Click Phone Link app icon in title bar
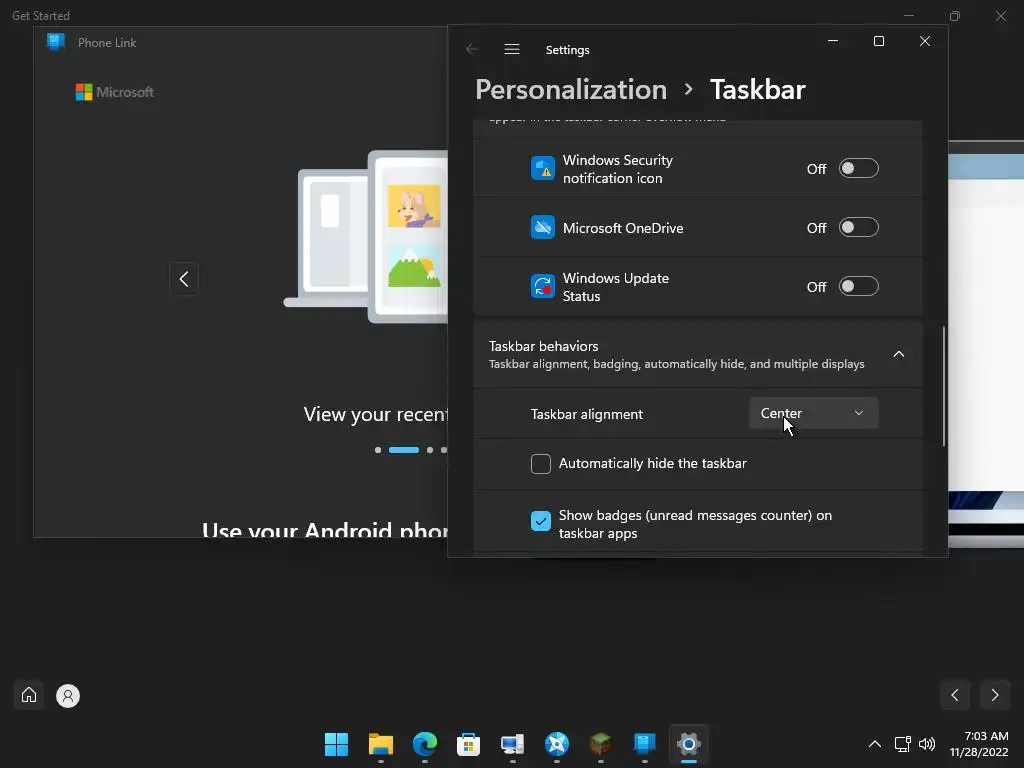 point(56,42)
